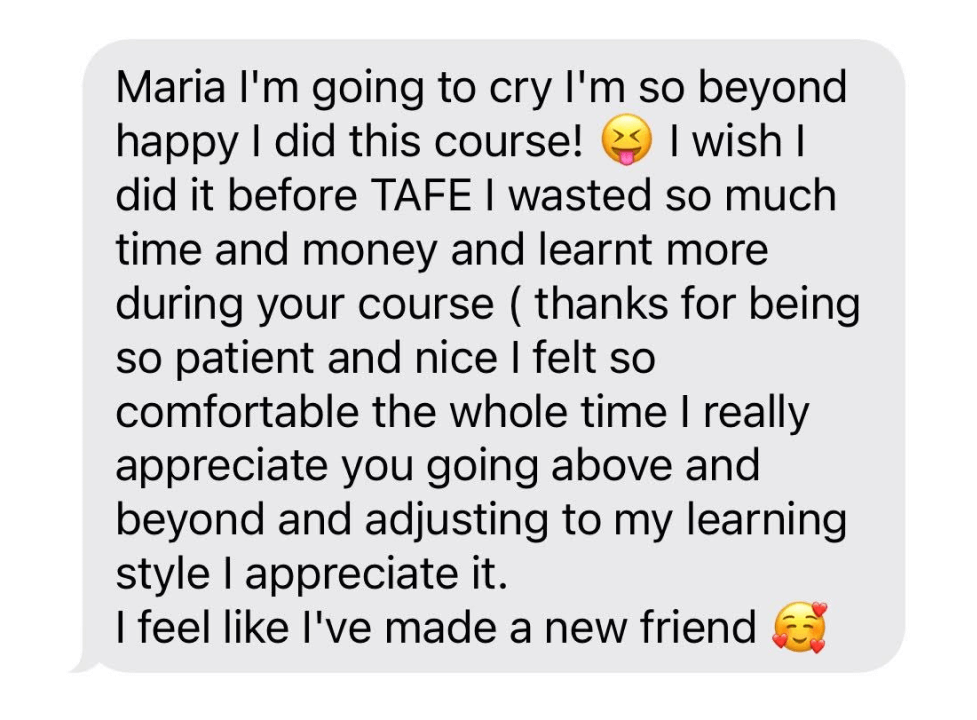The height and width of the screenshot is (720, 977).
Task: Click the word "money" in the message
Action: click(x=370, y=252)
